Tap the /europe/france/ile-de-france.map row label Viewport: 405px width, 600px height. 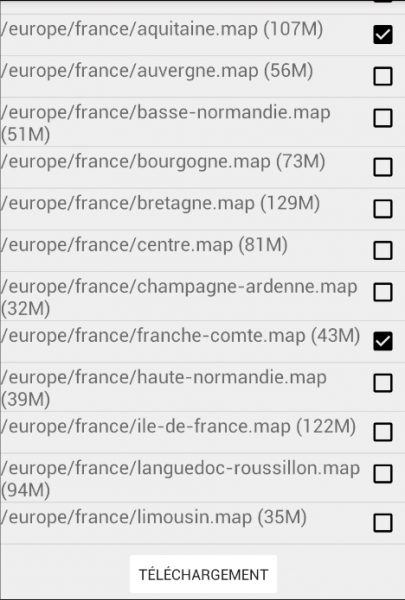178,427
